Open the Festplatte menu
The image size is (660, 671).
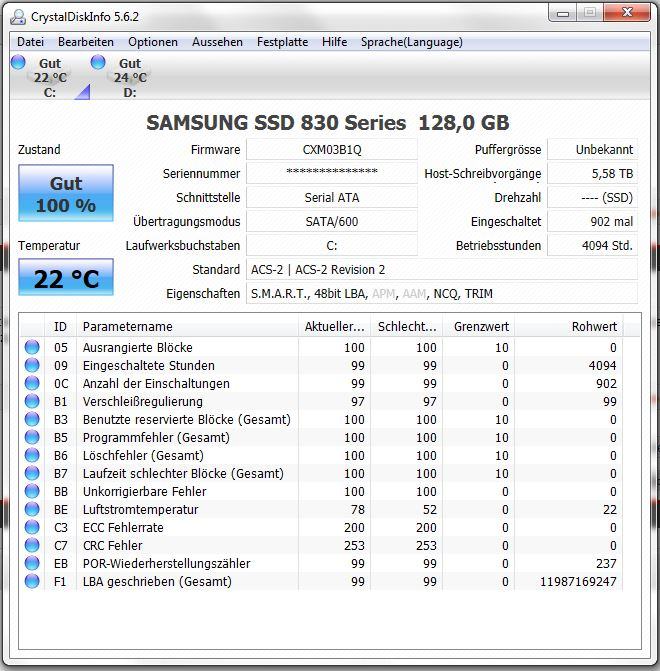click(x=282, y=42)
